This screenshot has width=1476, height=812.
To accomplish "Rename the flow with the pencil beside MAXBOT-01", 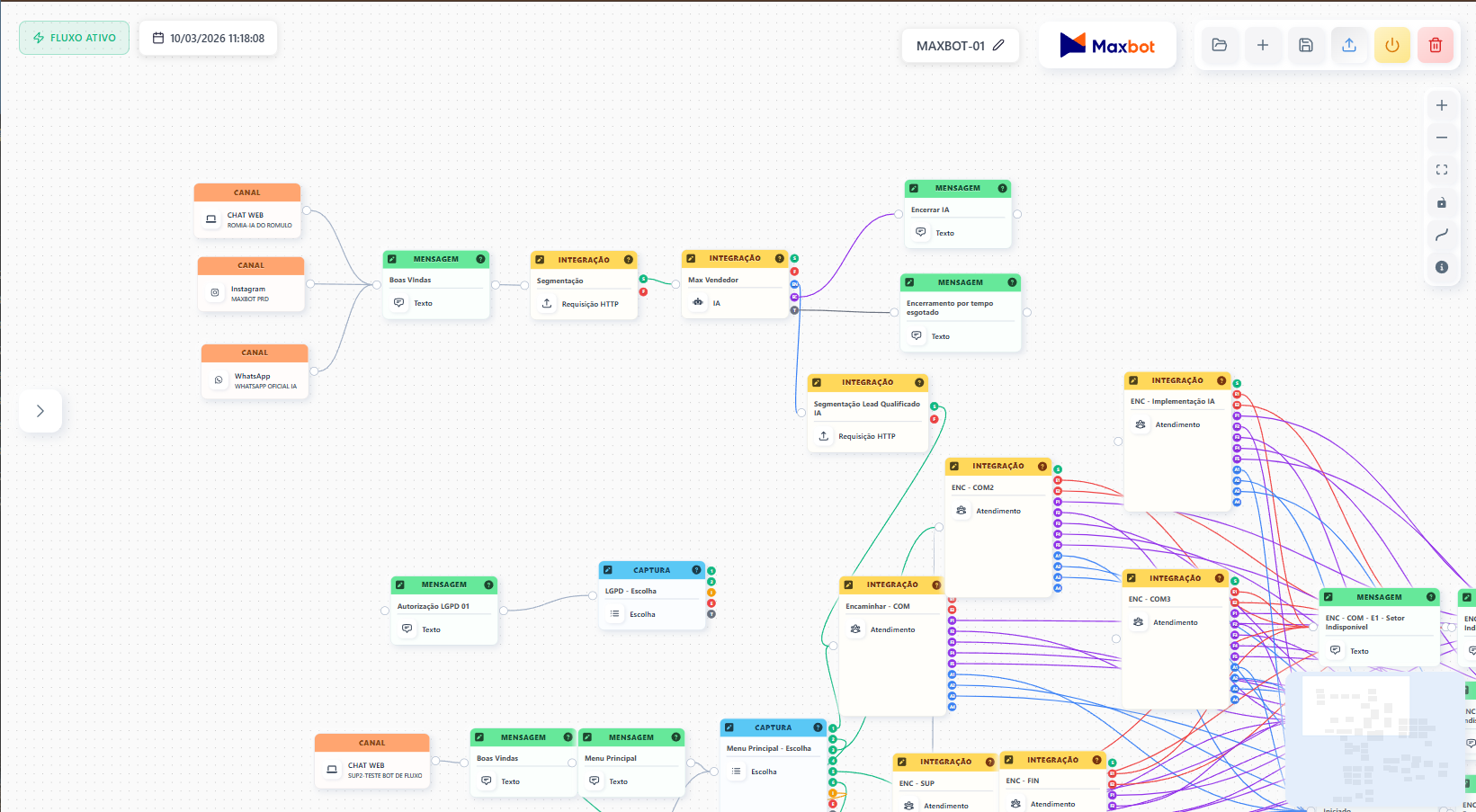I will pos(998,45).
